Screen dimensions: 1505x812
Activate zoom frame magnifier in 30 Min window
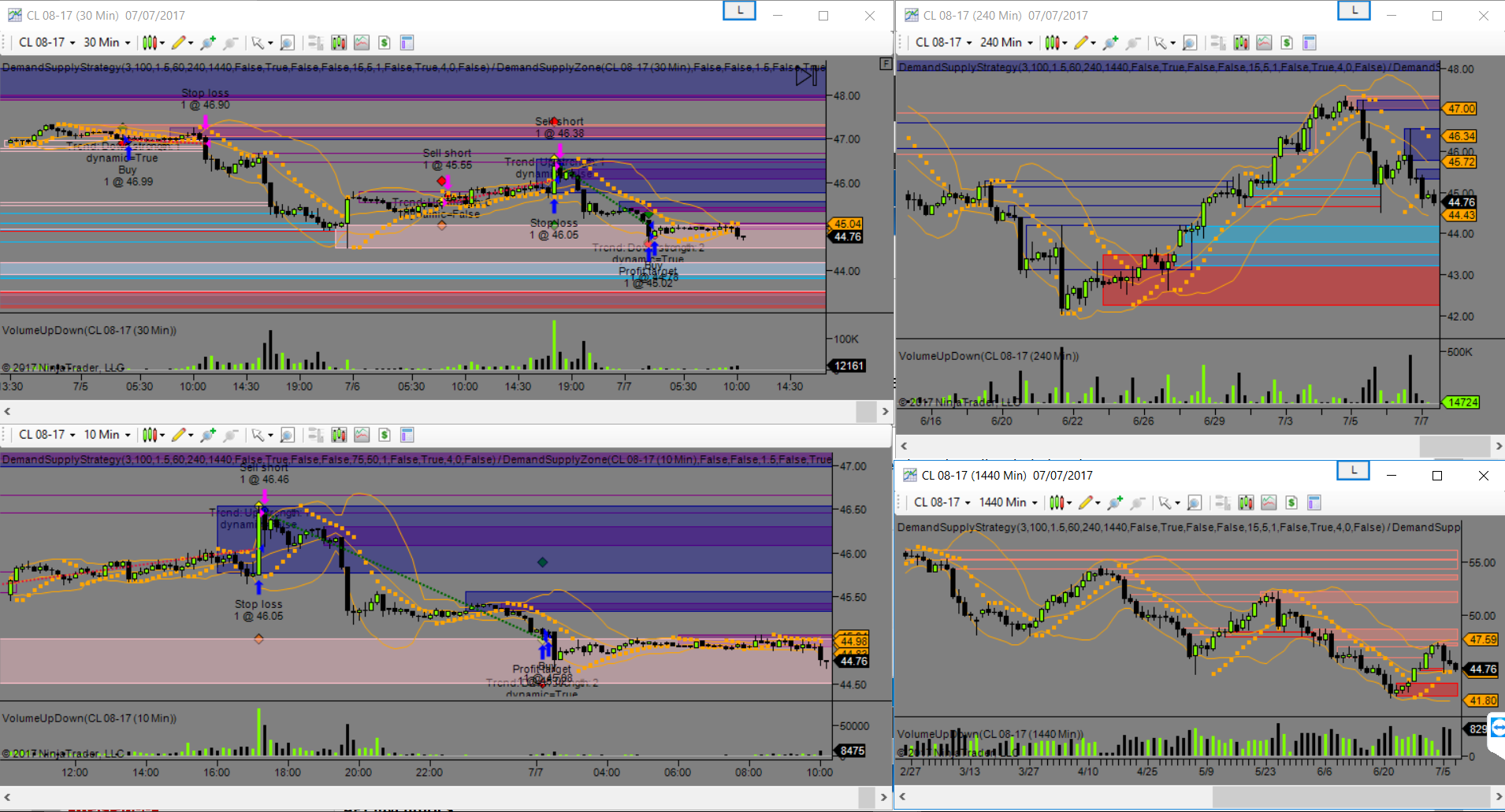[x=288, y=43]
